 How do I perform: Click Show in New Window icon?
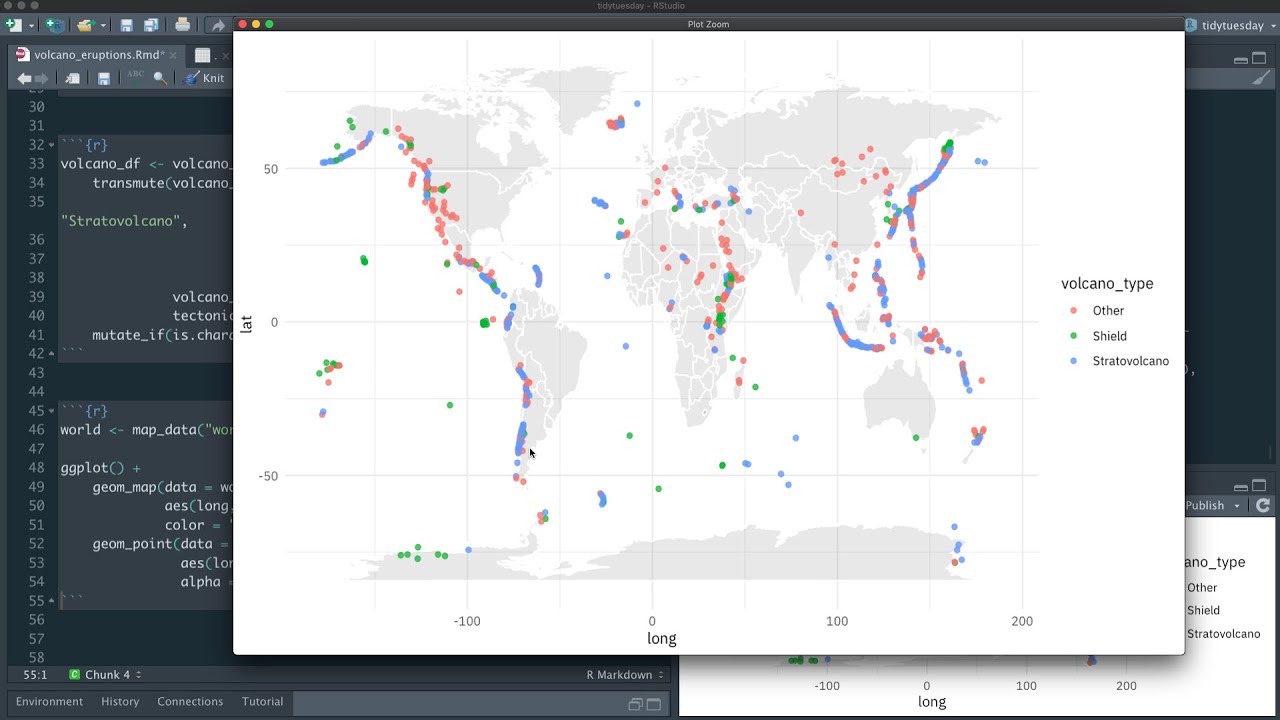click(73, 78)
